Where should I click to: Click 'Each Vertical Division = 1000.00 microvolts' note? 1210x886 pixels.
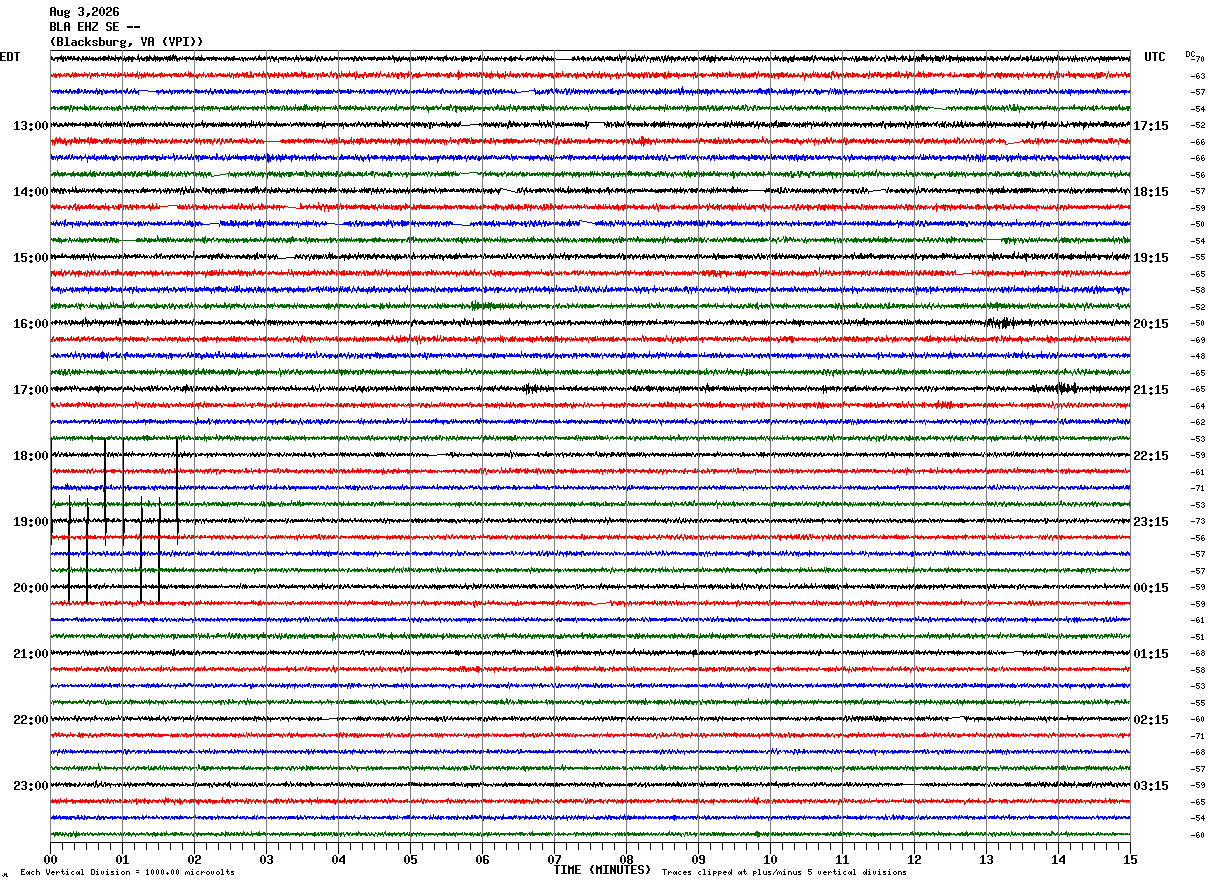pyautogui.click(x=127, y=872)
